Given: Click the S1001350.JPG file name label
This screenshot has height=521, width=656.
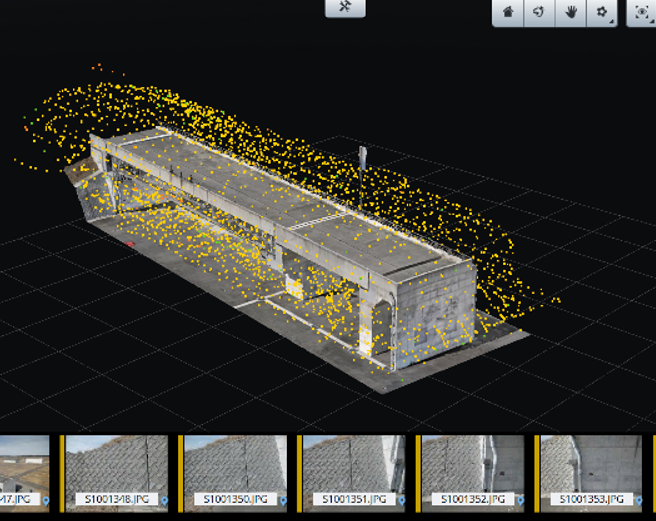Looking at the screenshot, I should 236,499.
